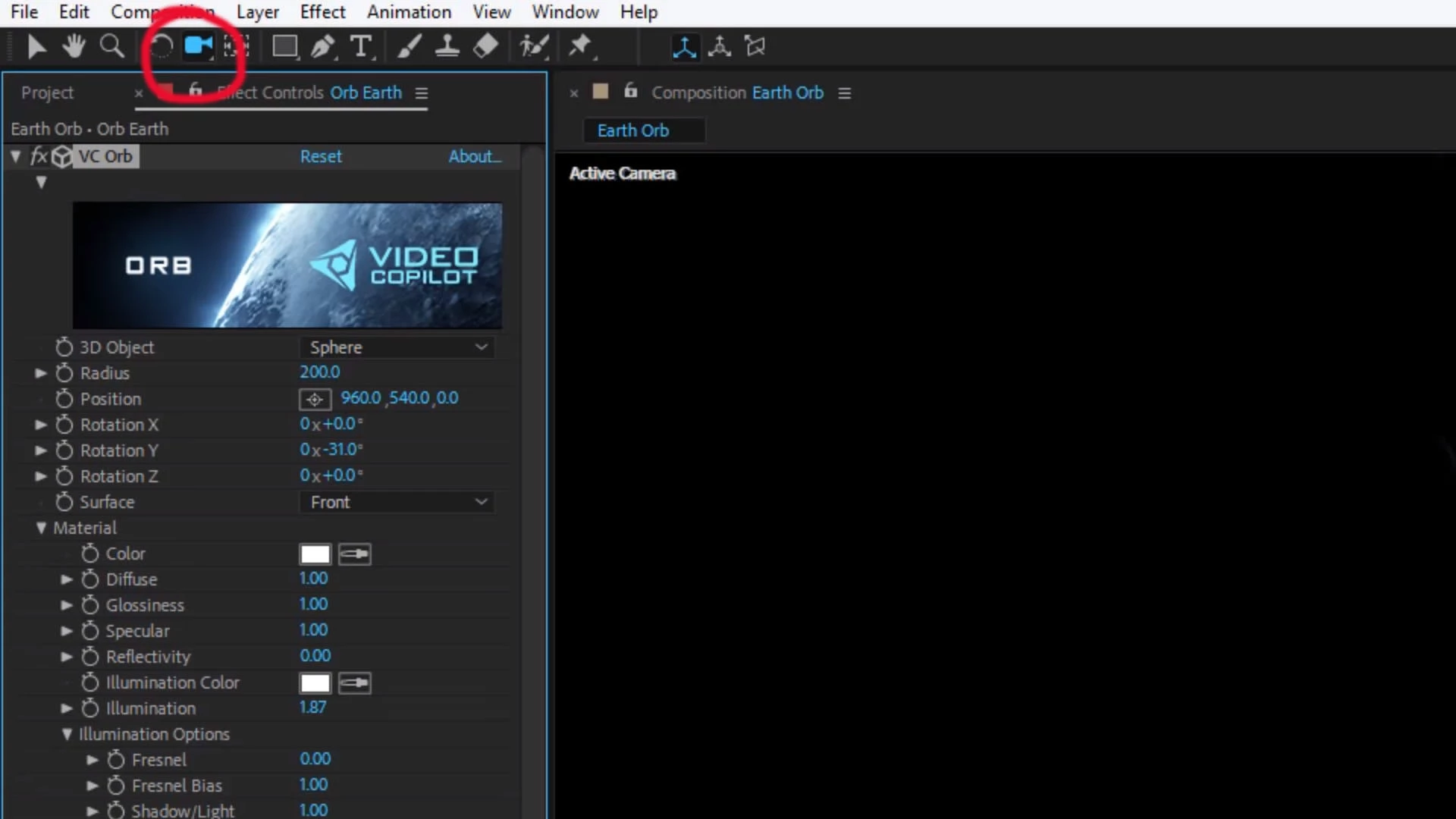Select the Clone Stamp tool

coord(447,46)
